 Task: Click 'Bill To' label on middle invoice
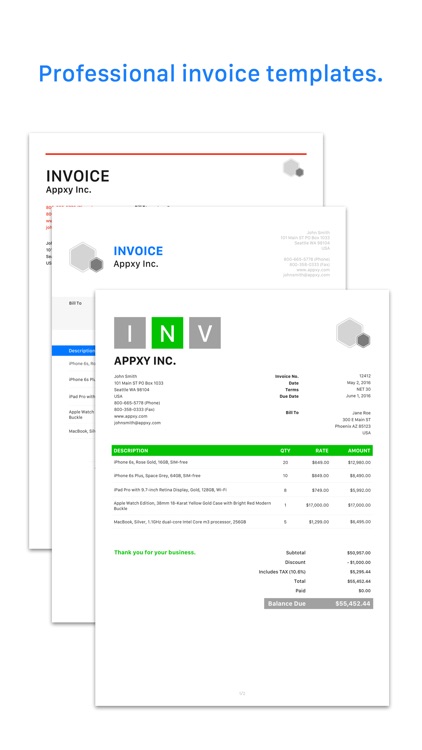(75, 303)
